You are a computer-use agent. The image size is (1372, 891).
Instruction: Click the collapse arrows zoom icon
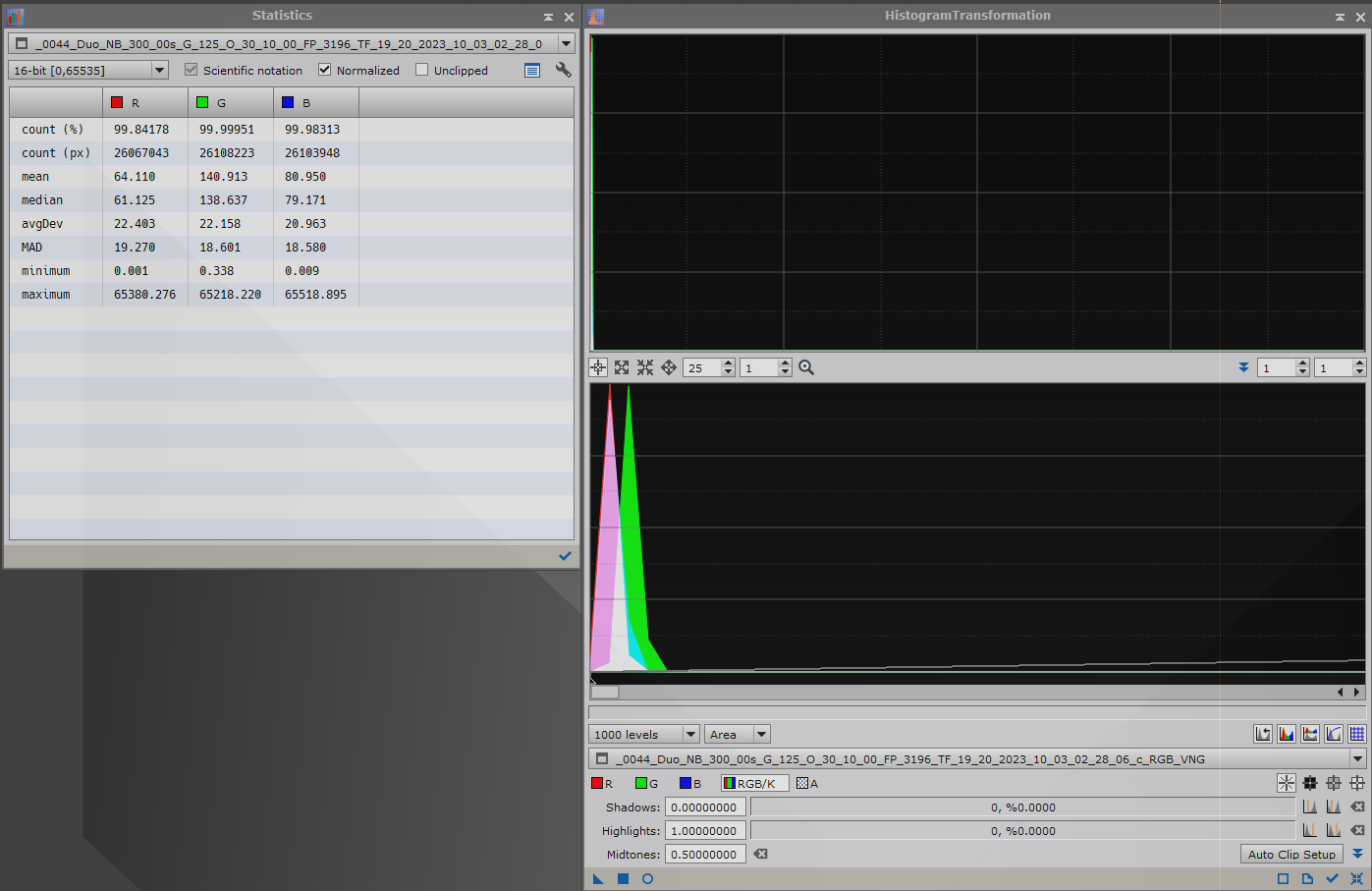[x=645, y=367]
